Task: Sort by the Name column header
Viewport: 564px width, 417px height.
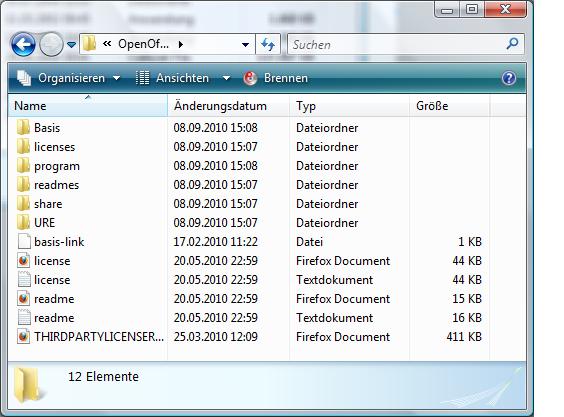Action: 88,106
